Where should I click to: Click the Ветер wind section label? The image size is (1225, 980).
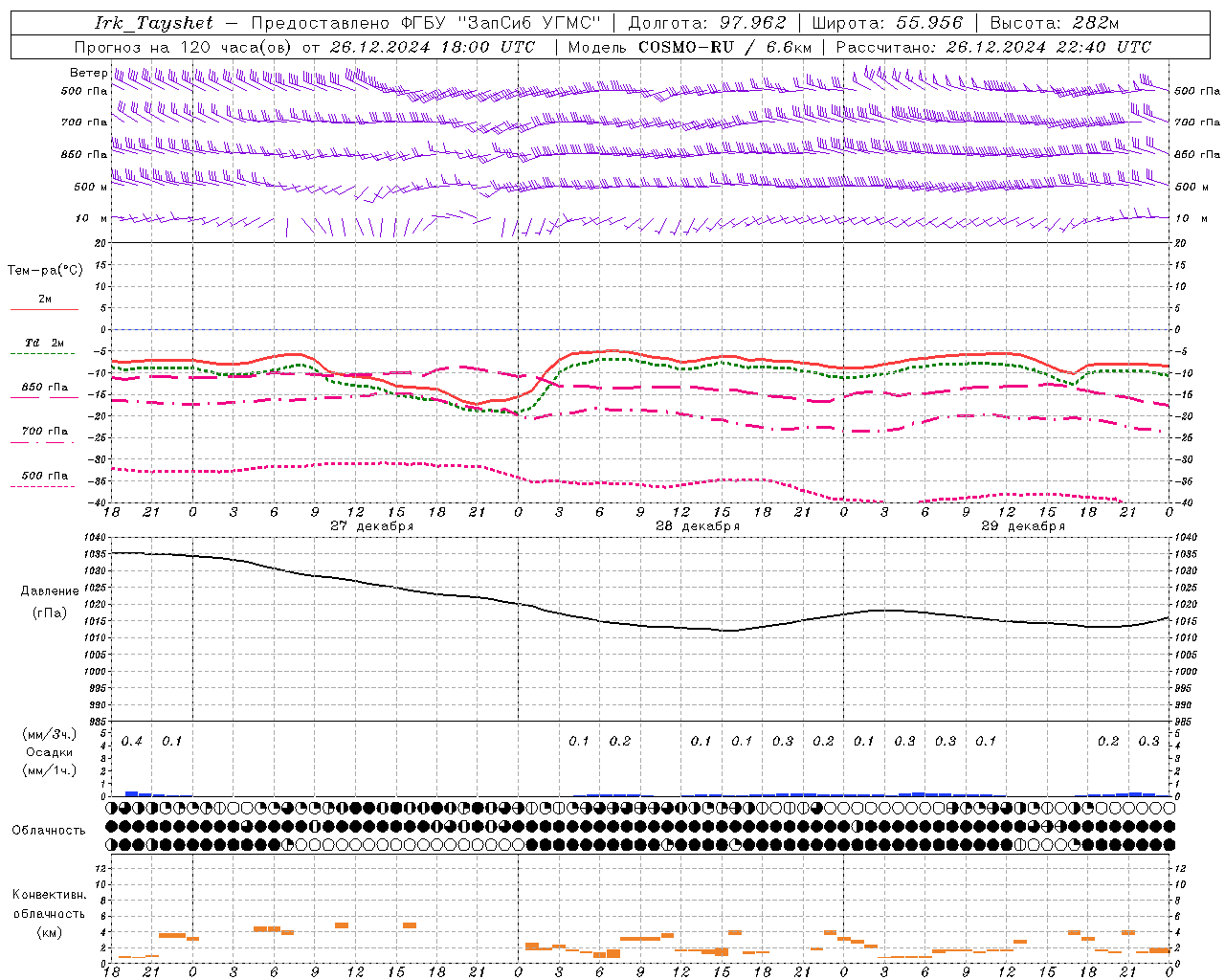pyautogui.click(x=88, y=73)
